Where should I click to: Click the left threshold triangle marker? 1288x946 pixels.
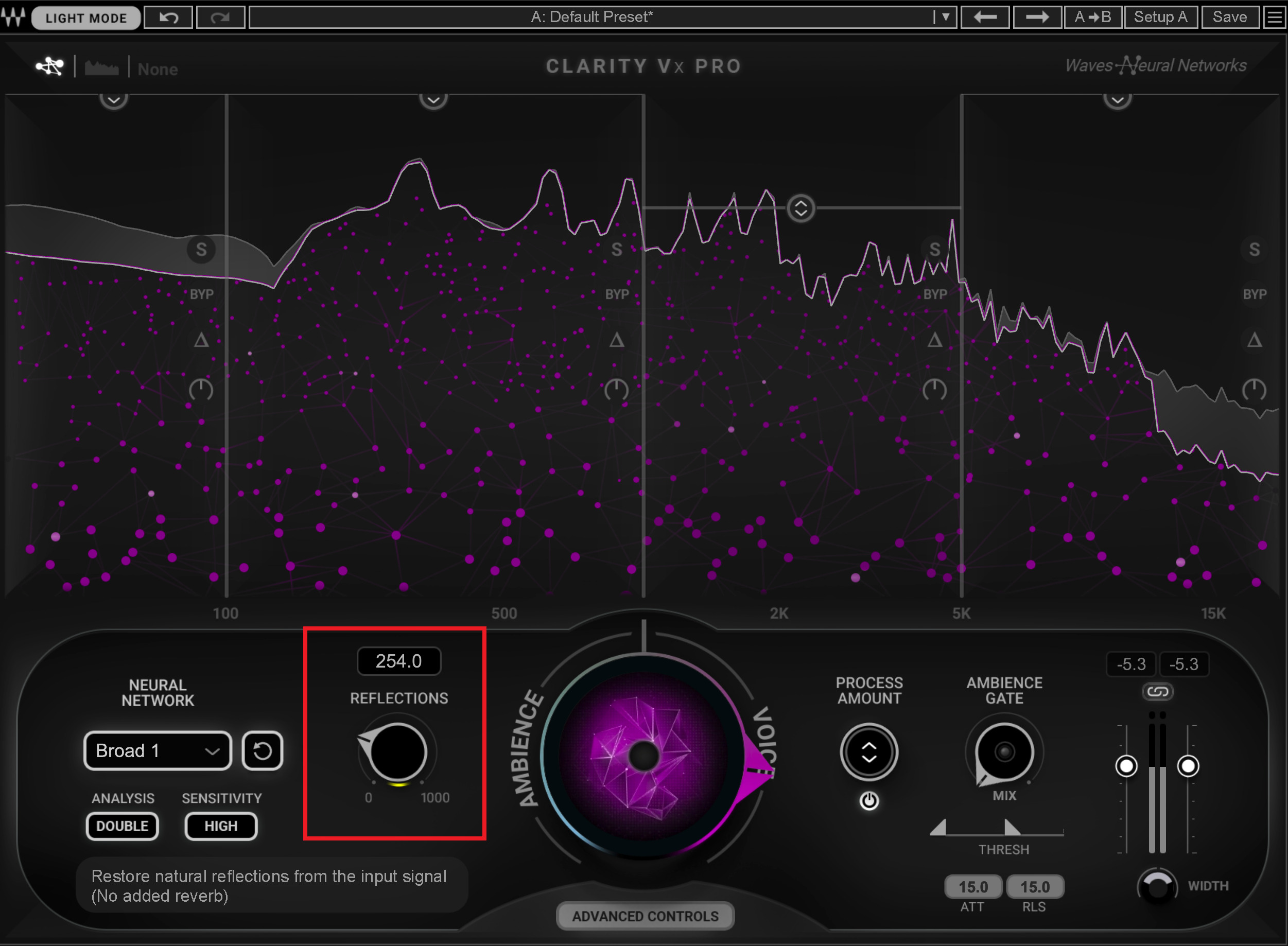coord(938,828)
